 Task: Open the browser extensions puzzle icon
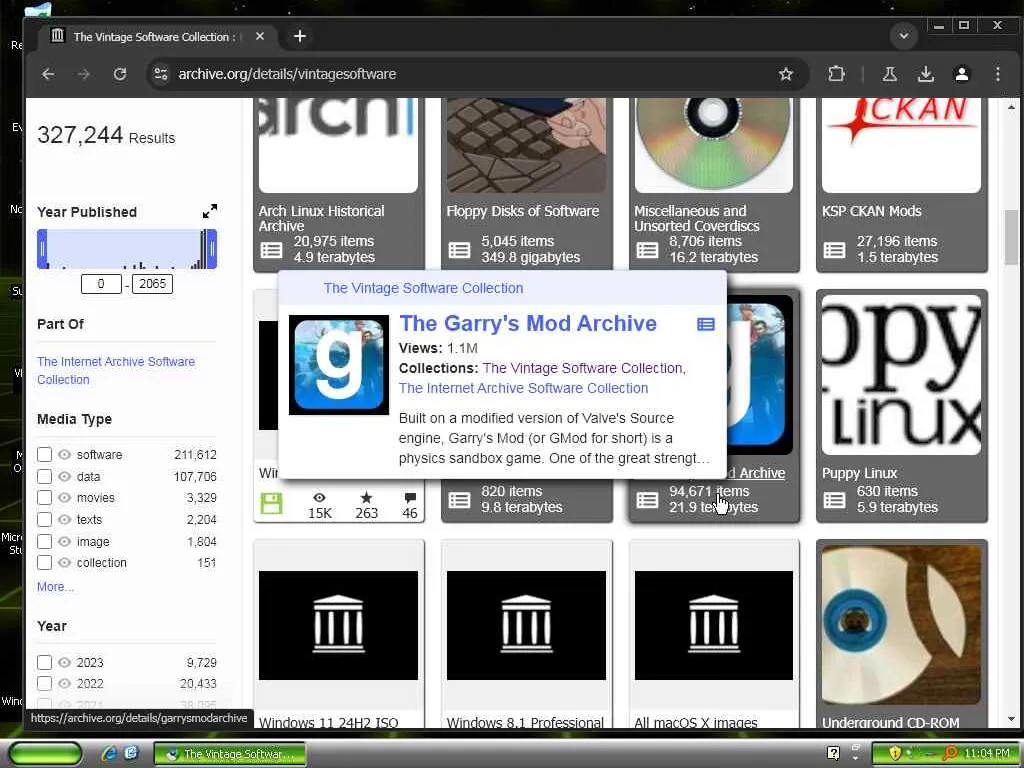(x=836, y=74)
